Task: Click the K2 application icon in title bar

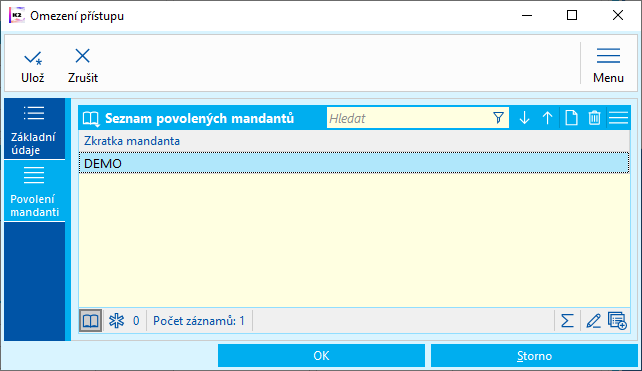Action: tap(17, 15)
